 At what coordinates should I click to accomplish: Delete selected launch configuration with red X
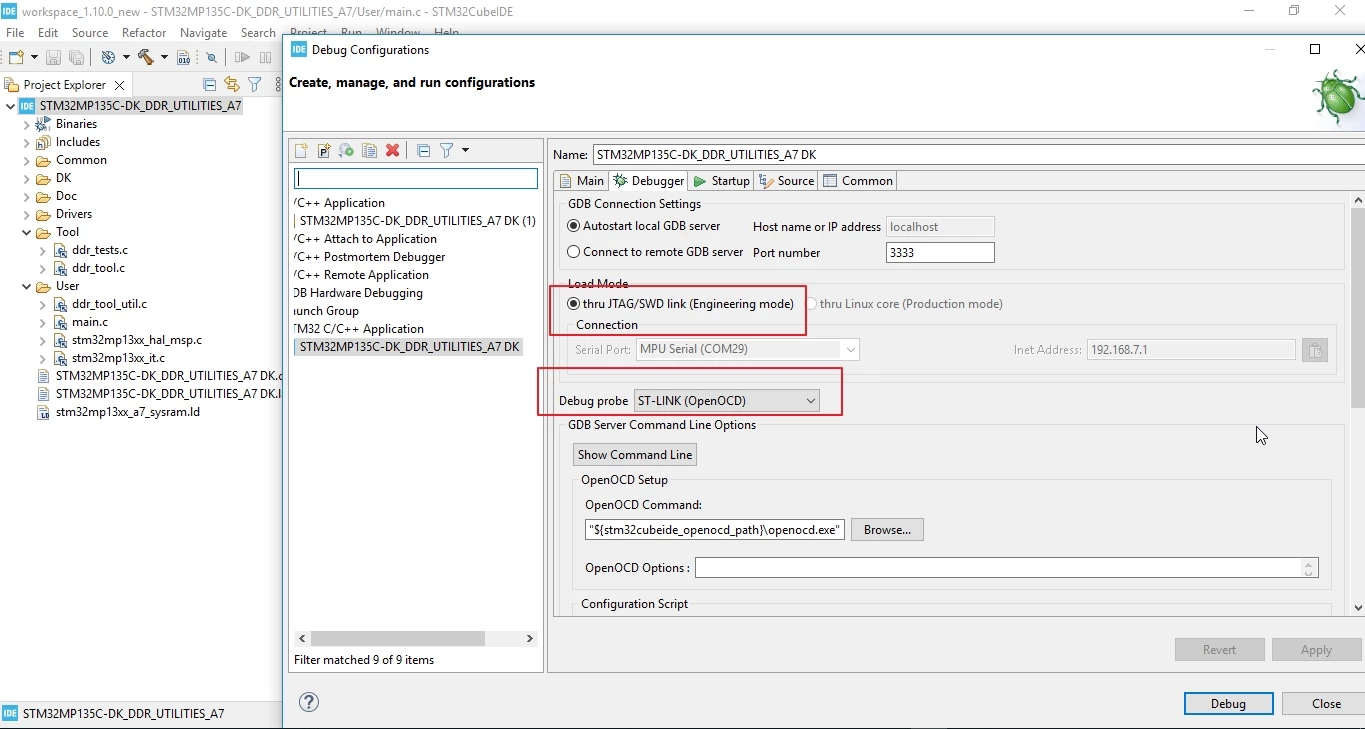click(x=393, y=151)
